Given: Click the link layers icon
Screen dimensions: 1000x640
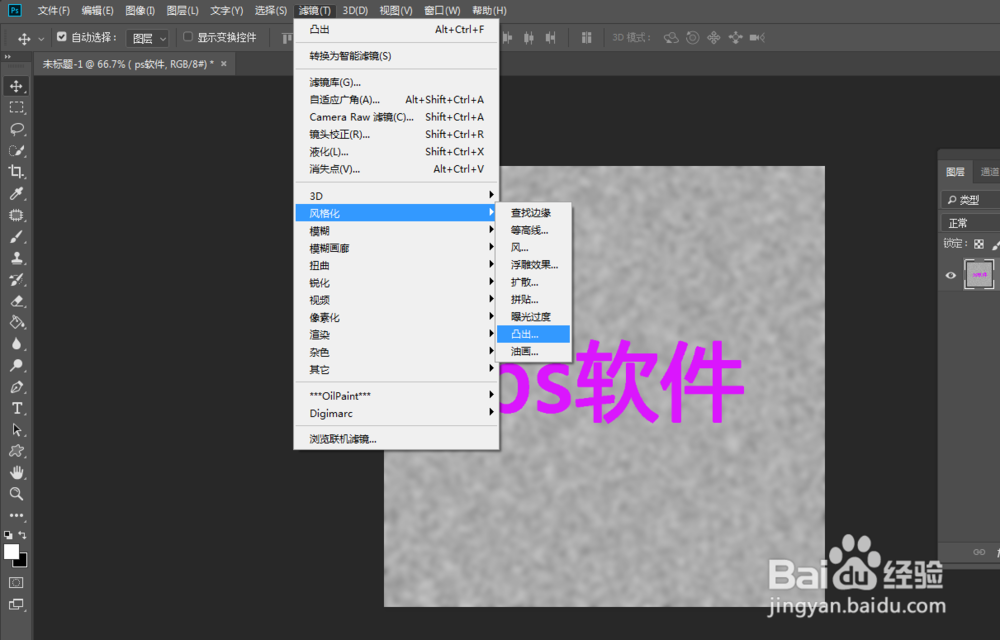Looking at the screenshot, I should 979,552.
